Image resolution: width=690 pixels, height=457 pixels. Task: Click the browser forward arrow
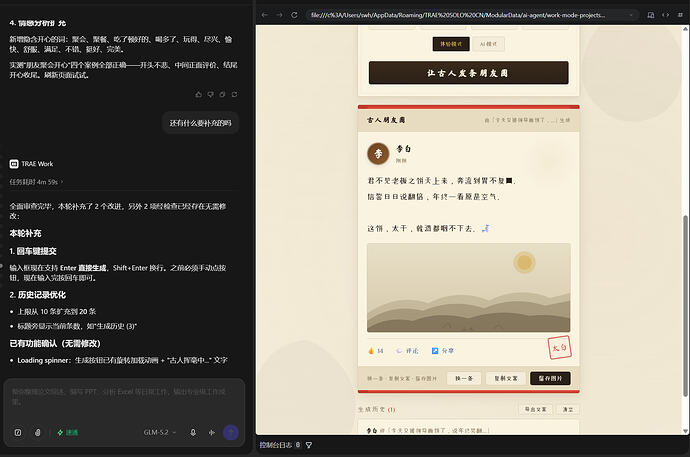(279, 15)
